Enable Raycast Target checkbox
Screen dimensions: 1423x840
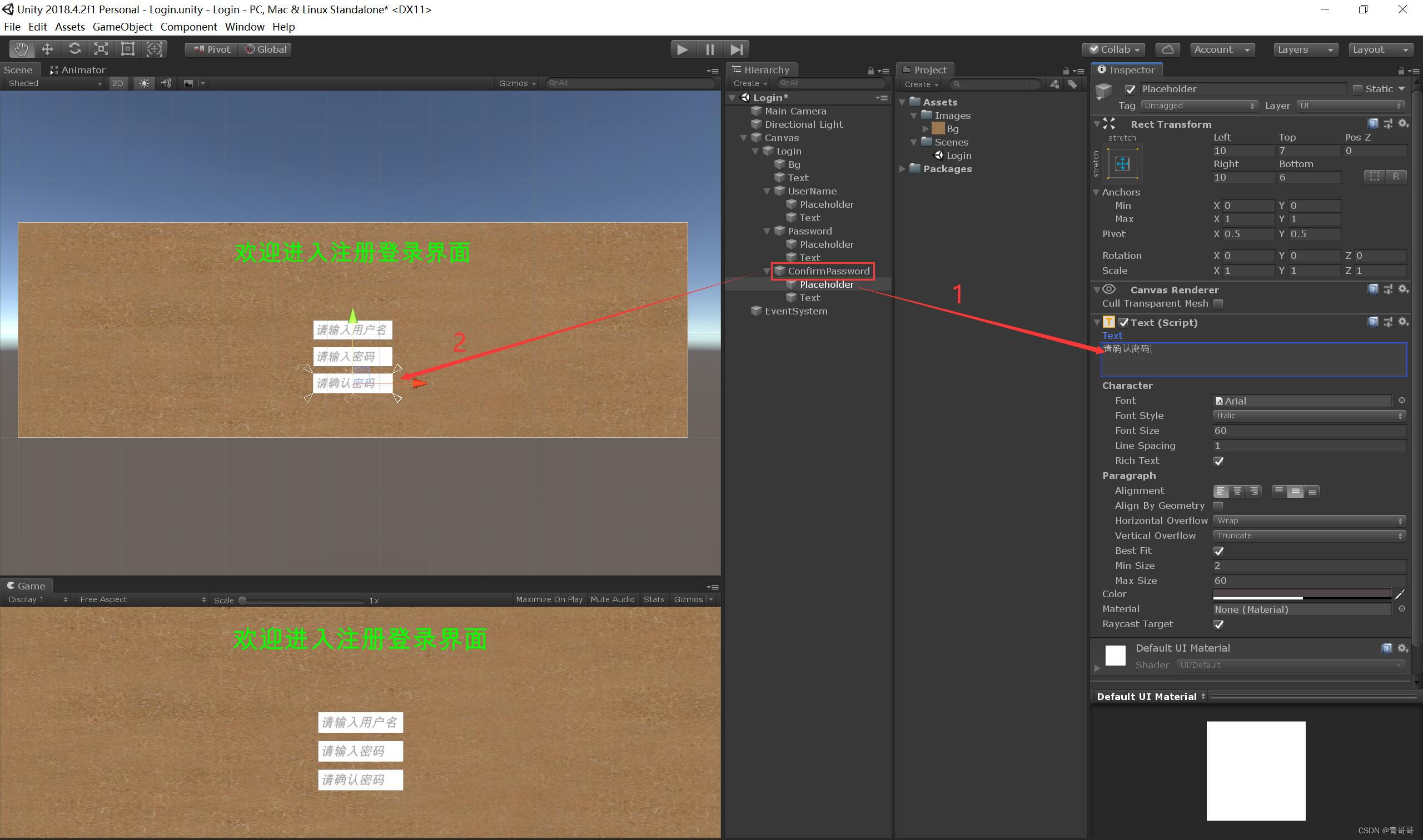pyautogui.click(x=1219, y=625)
